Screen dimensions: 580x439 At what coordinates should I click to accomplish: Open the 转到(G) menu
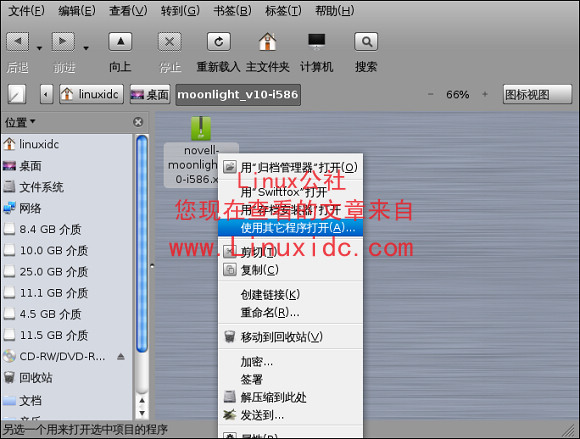click(180, 11)
